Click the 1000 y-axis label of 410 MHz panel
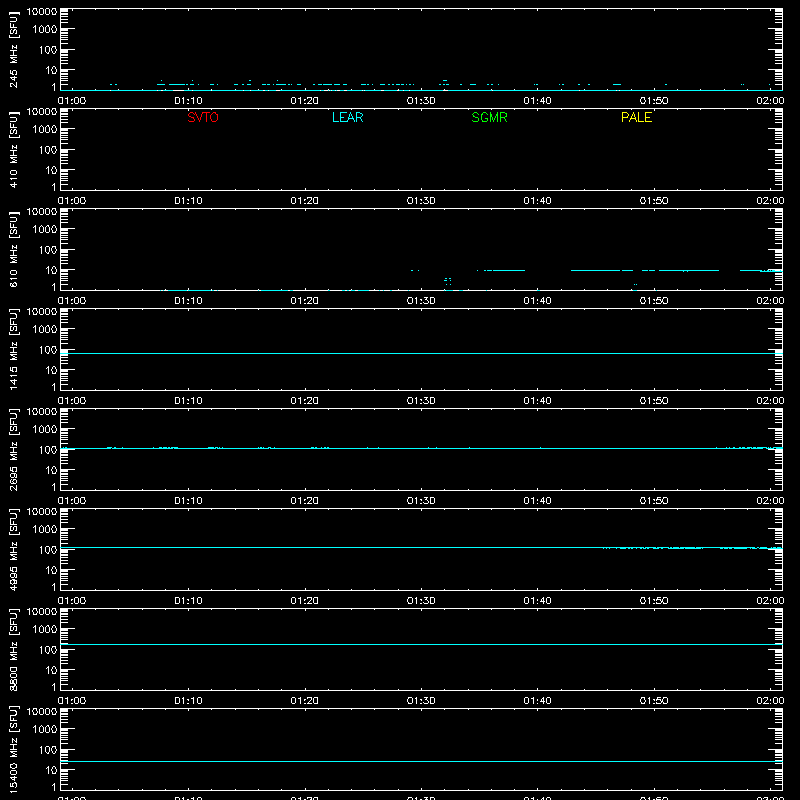800x800 pixels. (45, 130)
